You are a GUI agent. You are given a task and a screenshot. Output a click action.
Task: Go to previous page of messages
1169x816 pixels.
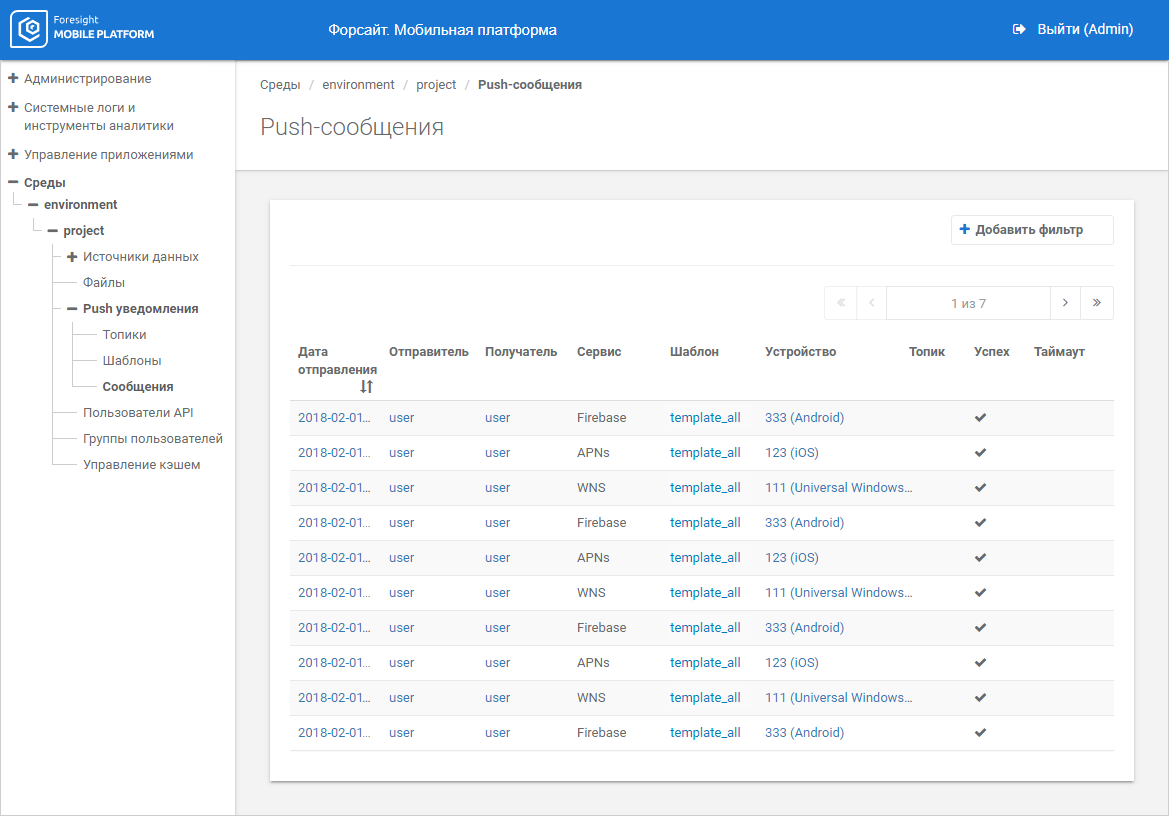click(x=871, y=303)
